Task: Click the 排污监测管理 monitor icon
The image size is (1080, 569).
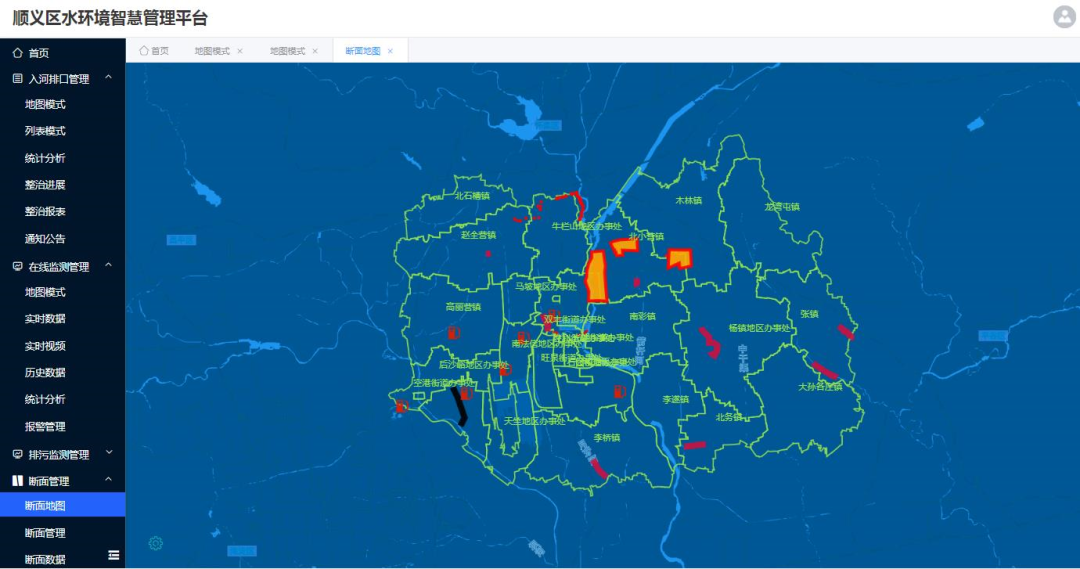Action: pyautogui.click(x=17, y=454)
